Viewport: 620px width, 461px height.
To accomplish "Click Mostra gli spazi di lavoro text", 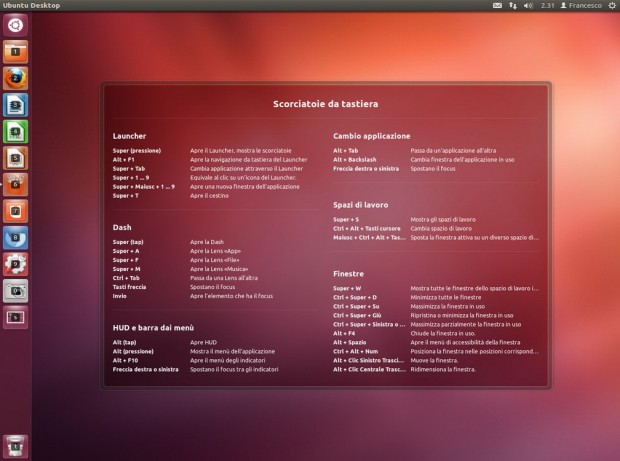I will pyautogui.click(x=443, y=219).
